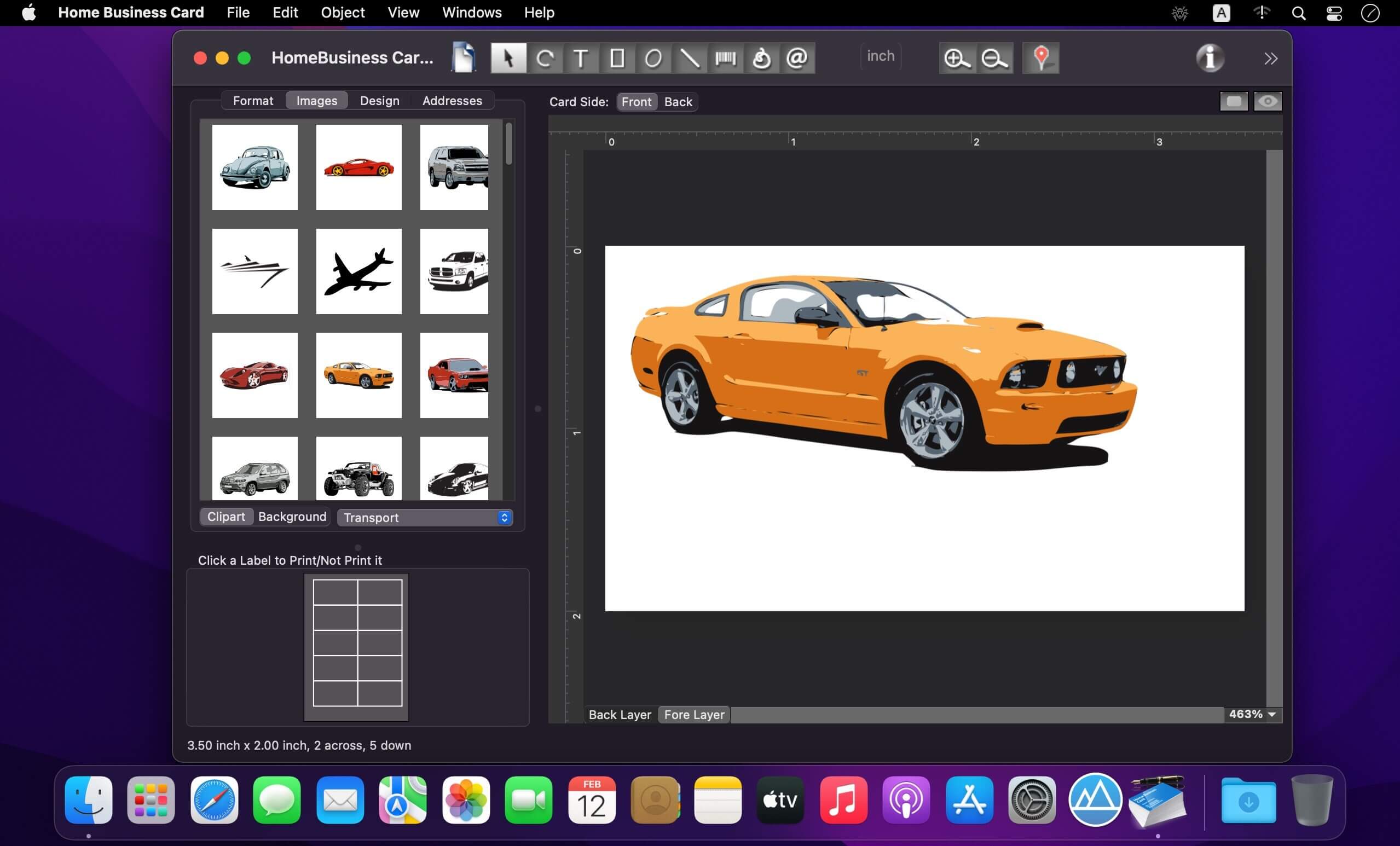Pick the red Challenger muscle car clipart

[x=454, y=375]
